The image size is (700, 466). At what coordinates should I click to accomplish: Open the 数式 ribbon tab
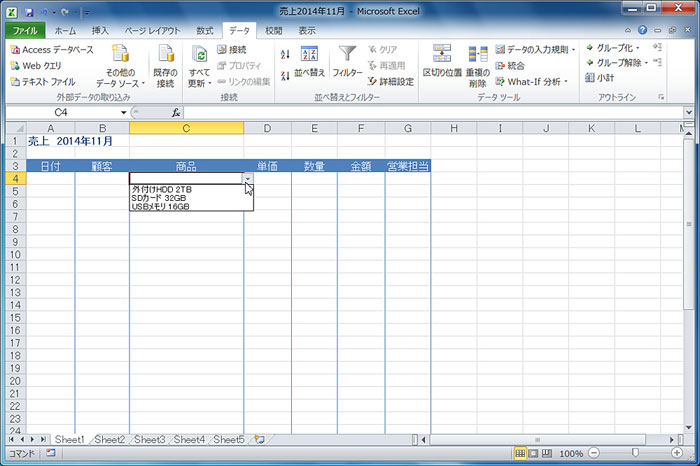coord(204,31)
